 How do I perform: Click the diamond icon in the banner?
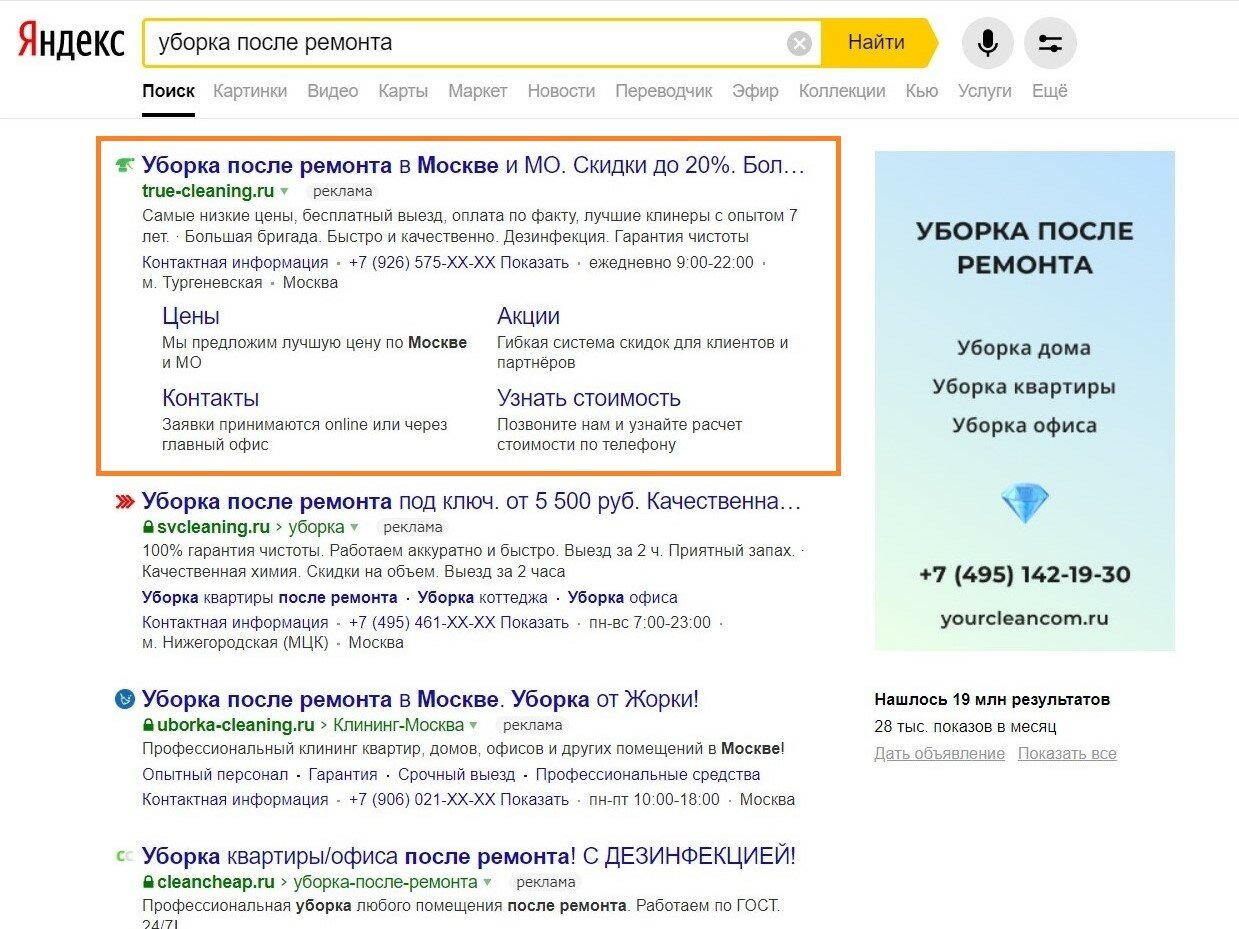[x=1025, y=504]
